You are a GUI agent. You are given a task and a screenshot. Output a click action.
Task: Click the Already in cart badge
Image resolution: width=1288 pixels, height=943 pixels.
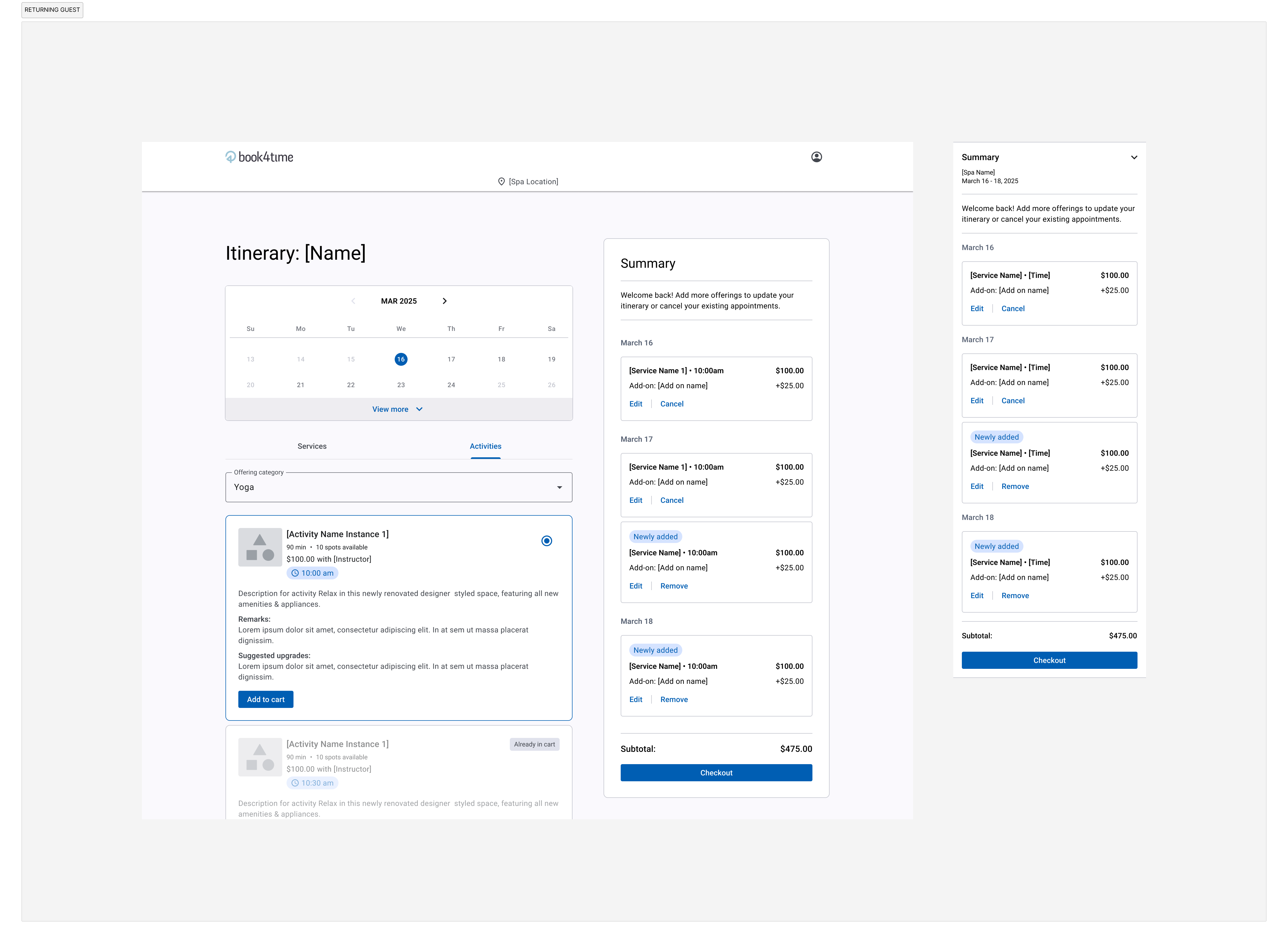(534, 744)
